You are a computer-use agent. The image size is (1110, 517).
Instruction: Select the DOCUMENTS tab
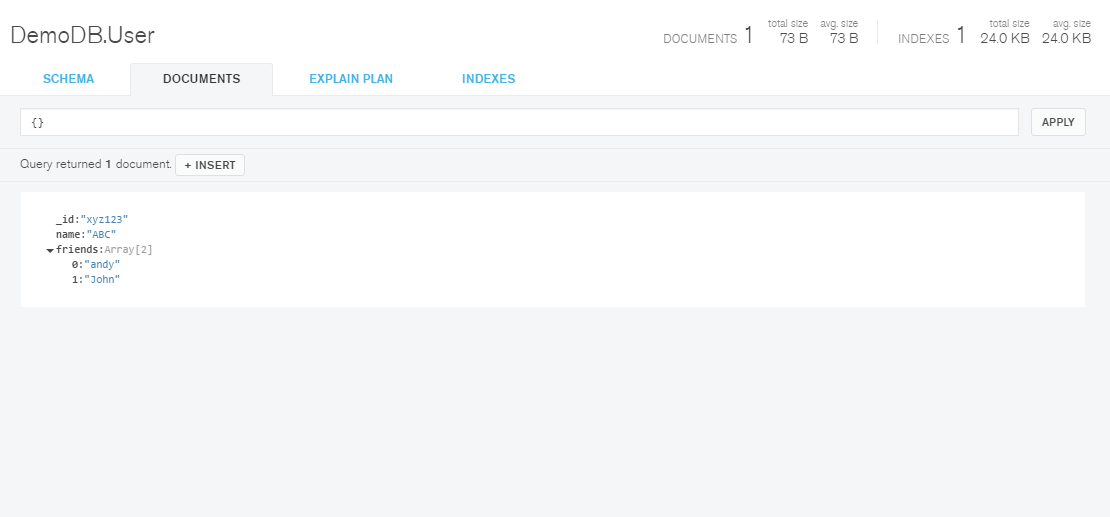pos(202,79)
